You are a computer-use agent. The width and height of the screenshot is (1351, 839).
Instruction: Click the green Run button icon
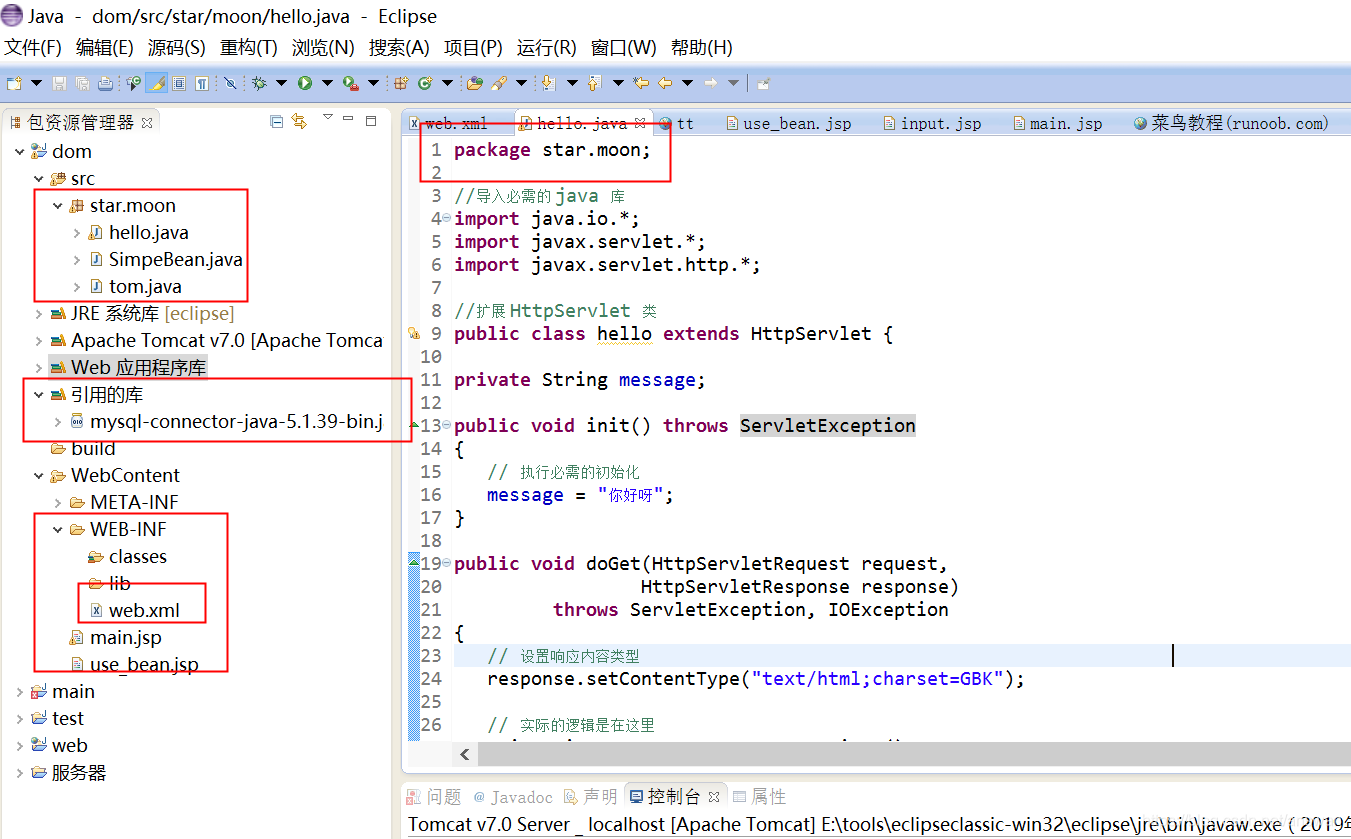(304, 83)
